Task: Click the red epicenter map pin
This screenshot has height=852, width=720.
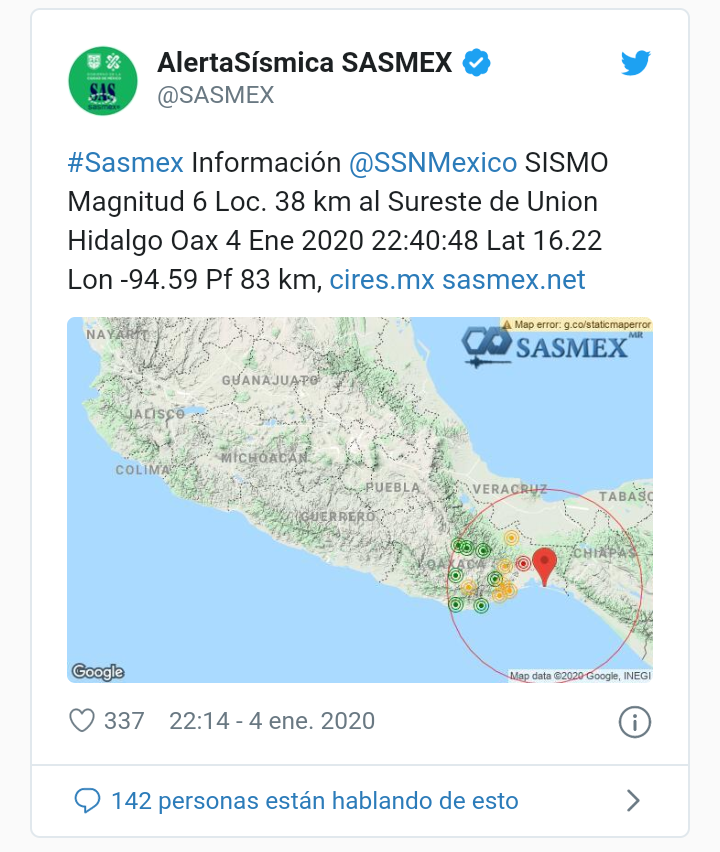Action: click(545, 565)
